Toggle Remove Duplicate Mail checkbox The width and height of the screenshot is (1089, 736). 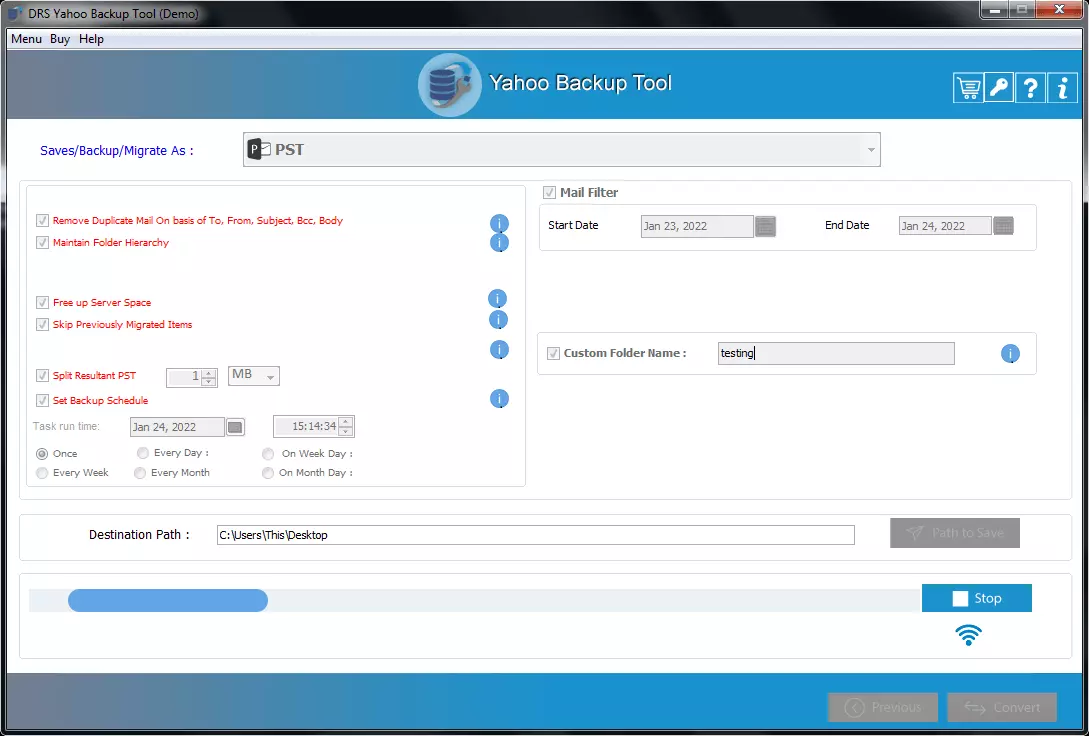click(x=42, y=221)
